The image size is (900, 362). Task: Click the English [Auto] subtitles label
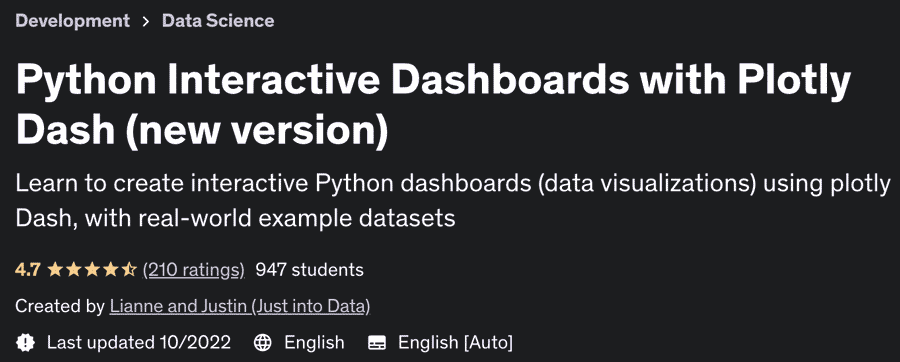pos(456,342)
